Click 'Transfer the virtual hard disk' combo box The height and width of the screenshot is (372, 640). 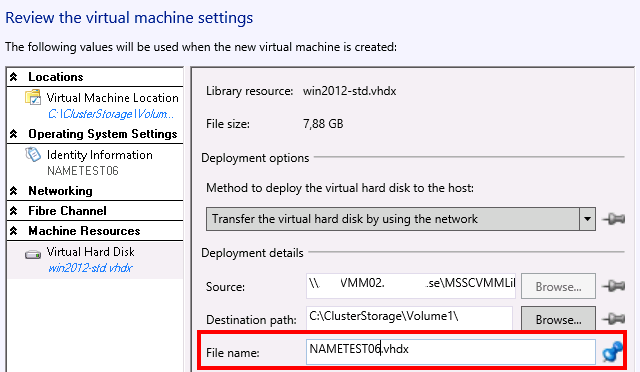click(x=400, y=219)
